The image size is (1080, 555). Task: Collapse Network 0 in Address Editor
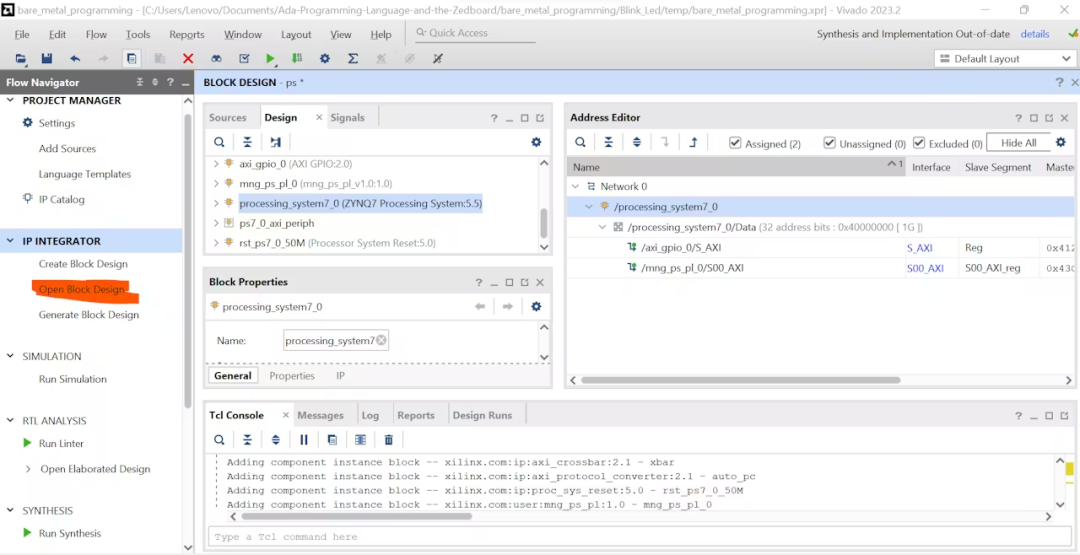pos(576,187)
